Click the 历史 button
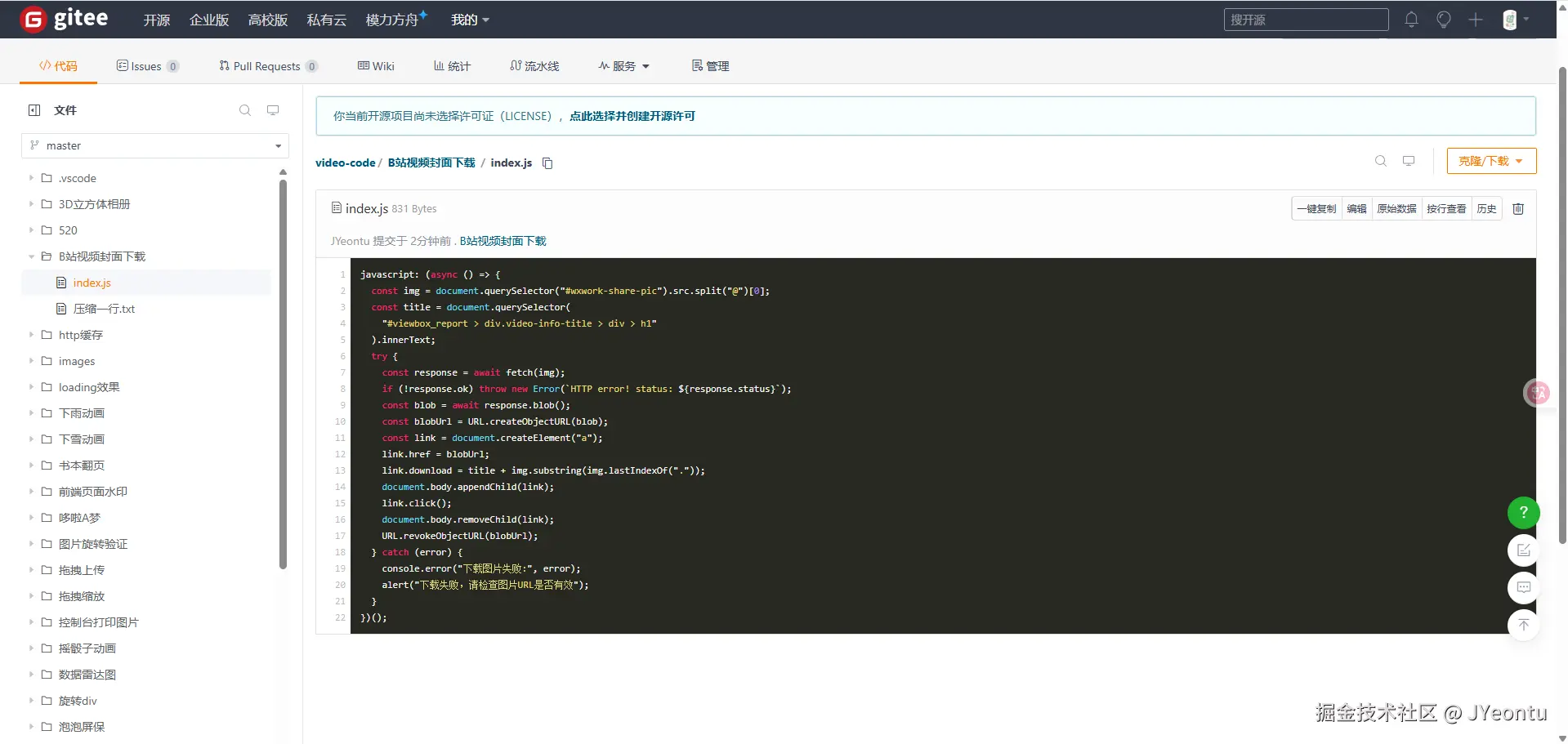The width and height of the screenshot is (1568, 744). 1486,209
